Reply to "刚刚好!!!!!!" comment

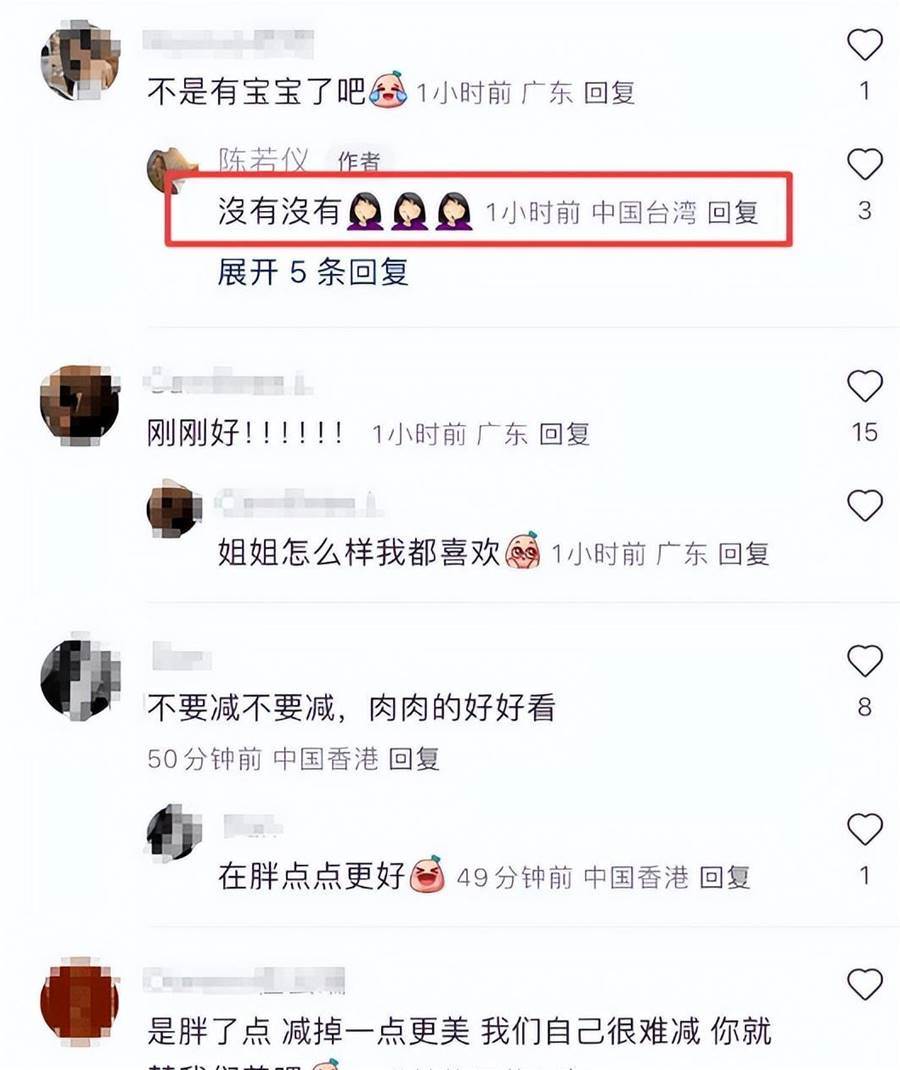(x=564, y=434)
